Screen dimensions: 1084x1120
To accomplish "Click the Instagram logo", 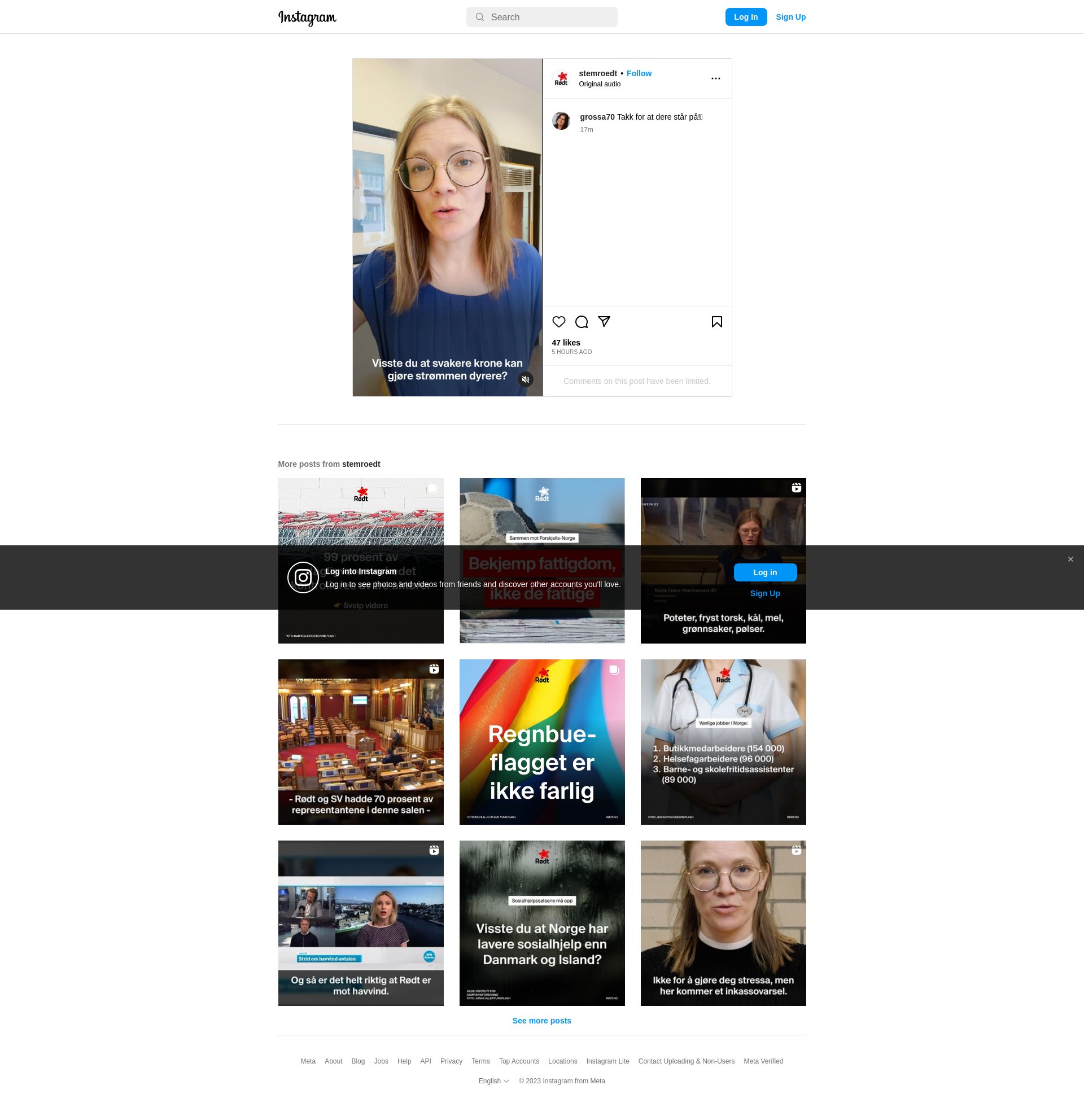I will (307, 17).
